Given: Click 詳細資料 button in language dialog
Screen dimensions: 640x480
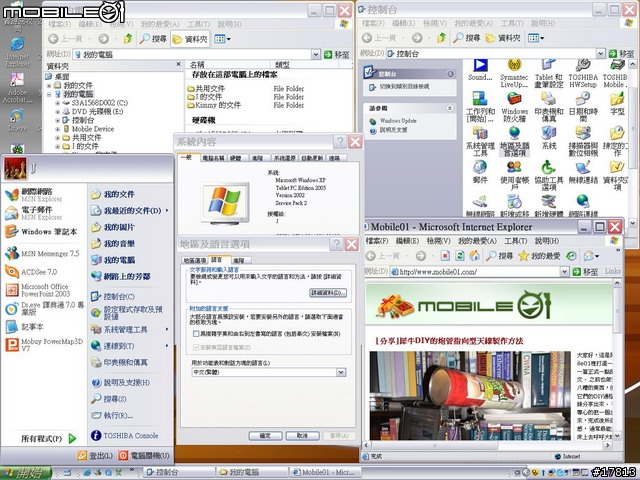Looking at the screenshot, I should point(328,293).
